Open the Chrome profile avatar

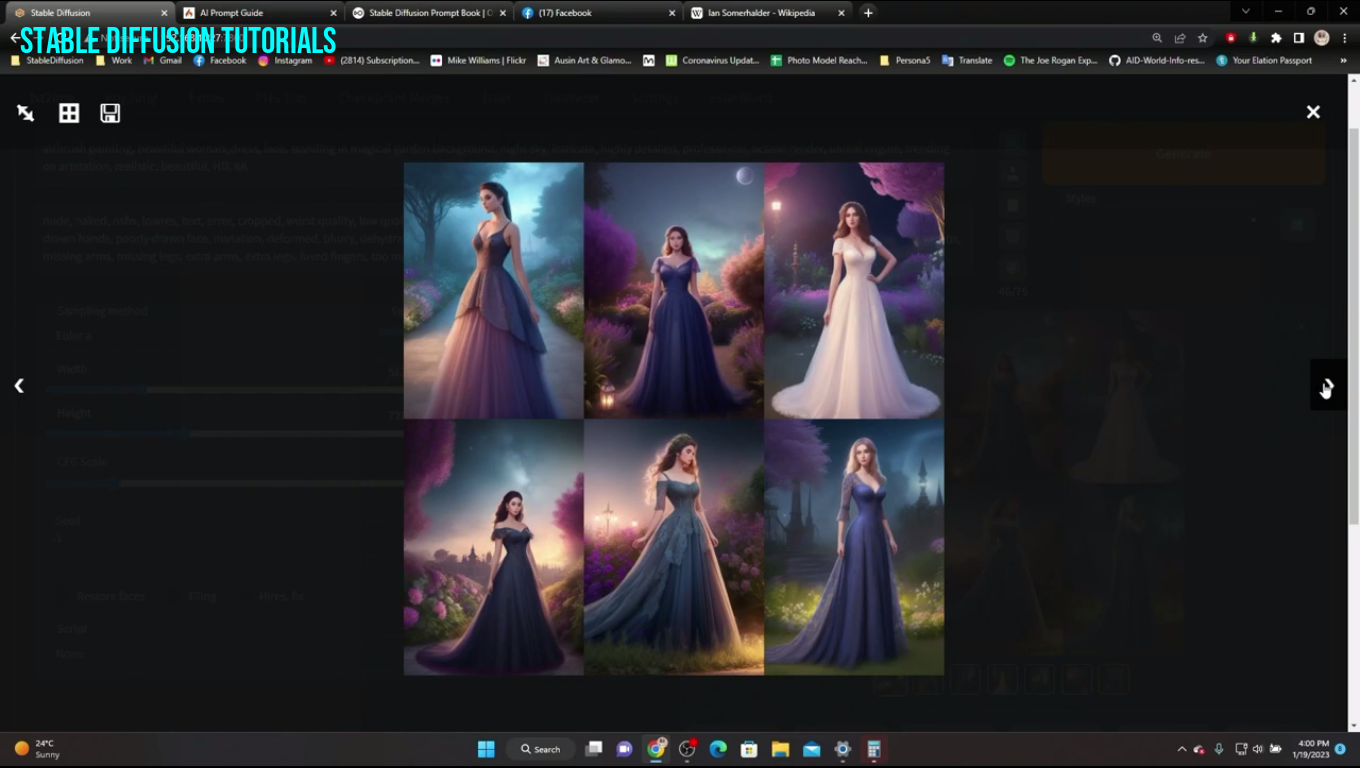tap(1321, 38)
